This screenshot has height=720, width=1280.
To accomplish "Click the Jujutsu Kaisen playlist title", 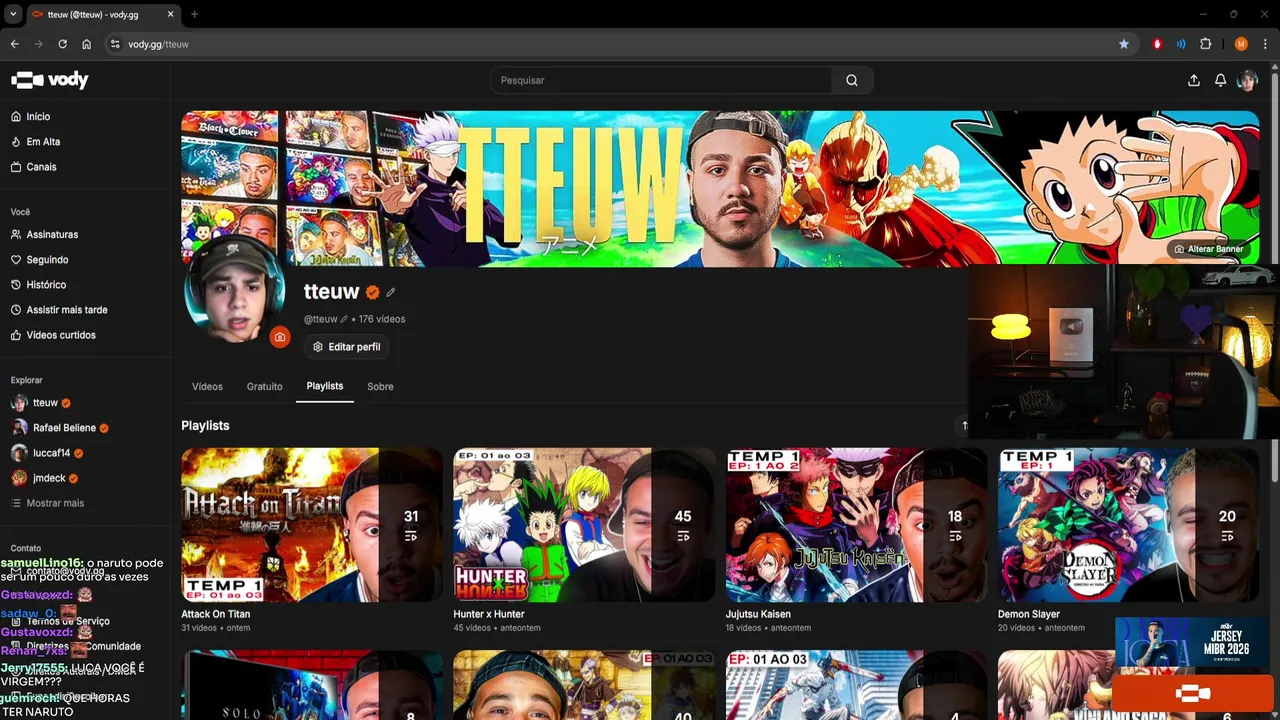I will (758, 614).
